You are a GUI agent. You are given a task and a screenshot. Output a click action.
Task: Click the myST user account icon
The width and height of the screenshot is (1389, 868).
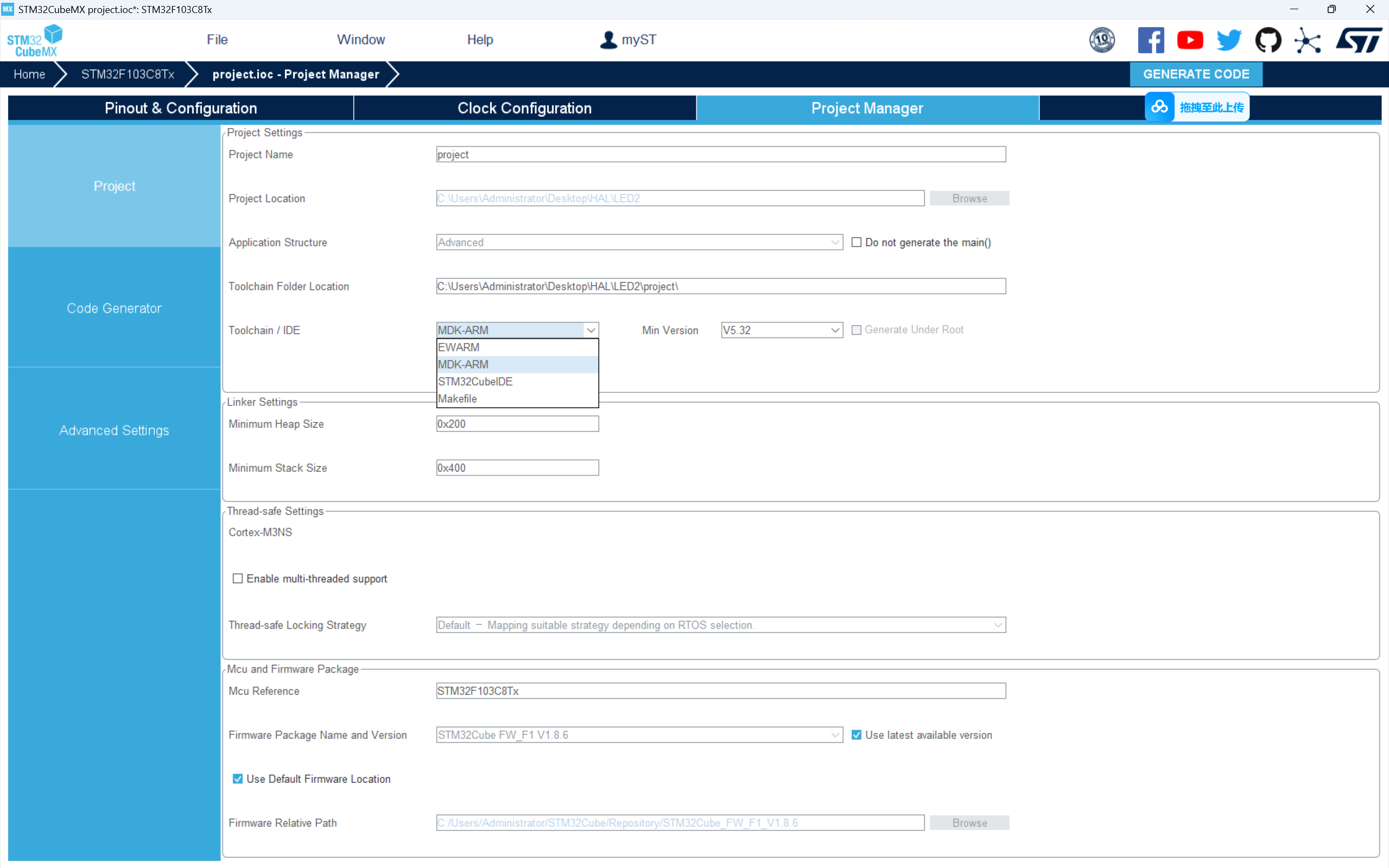(608, 40)
